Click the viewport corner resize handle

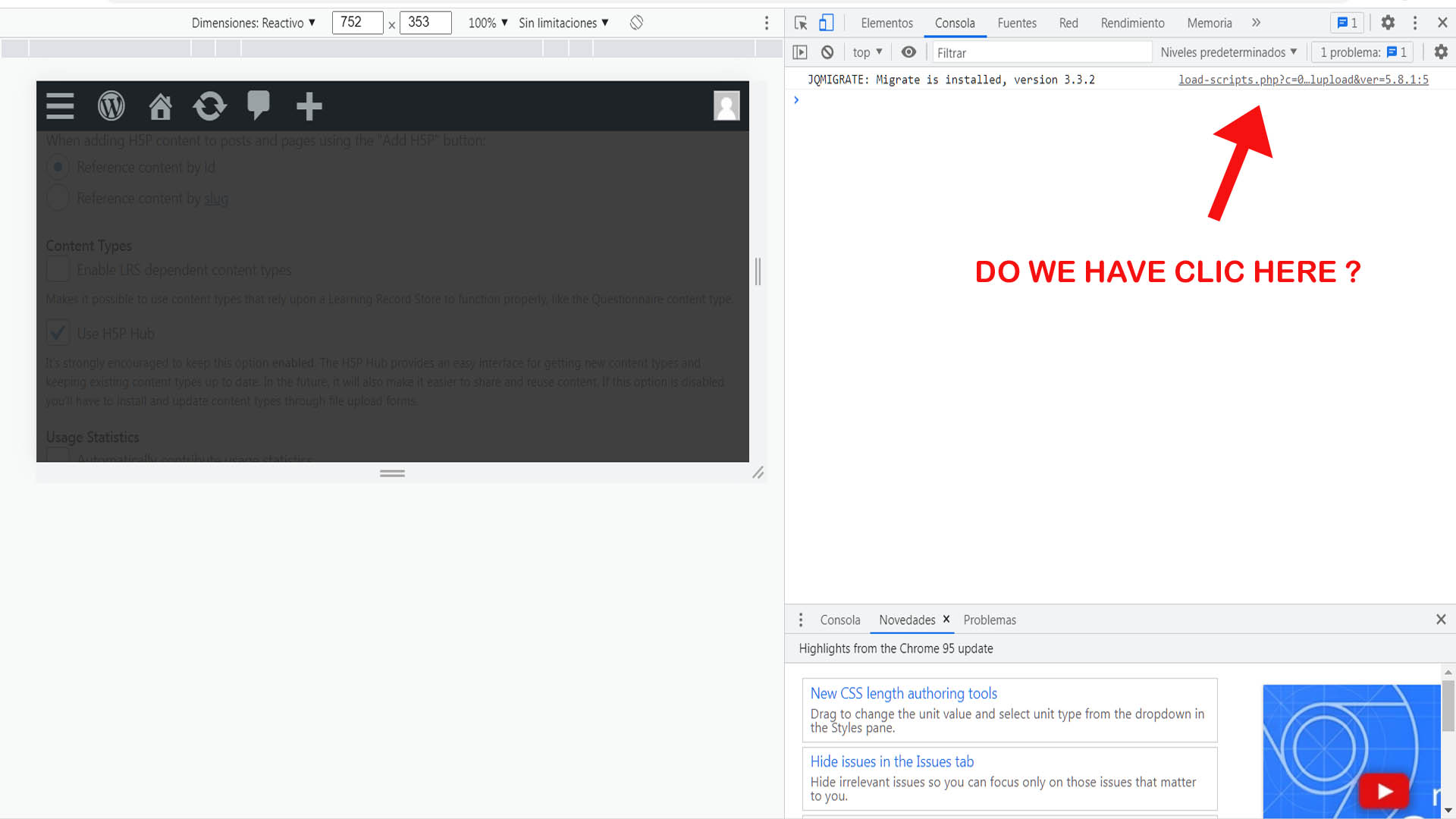pos(758,472)
